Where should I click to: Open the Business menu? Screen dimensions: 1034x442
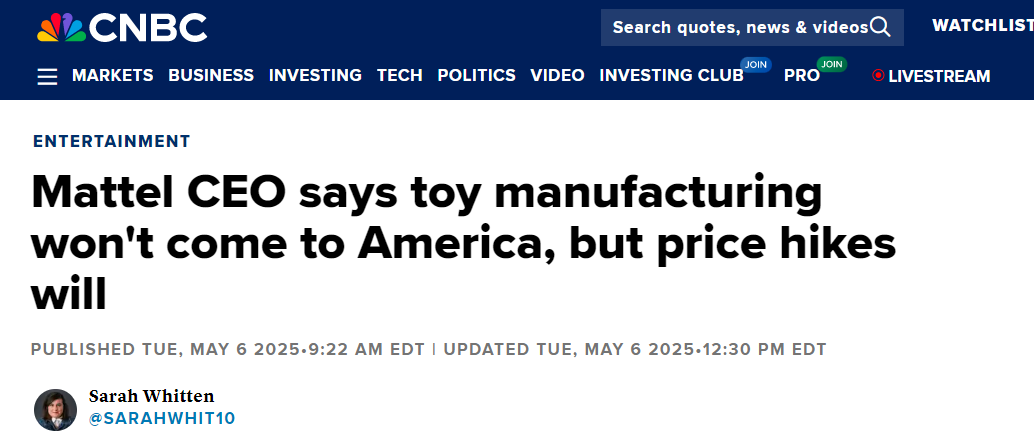click(x=211, y=76)
